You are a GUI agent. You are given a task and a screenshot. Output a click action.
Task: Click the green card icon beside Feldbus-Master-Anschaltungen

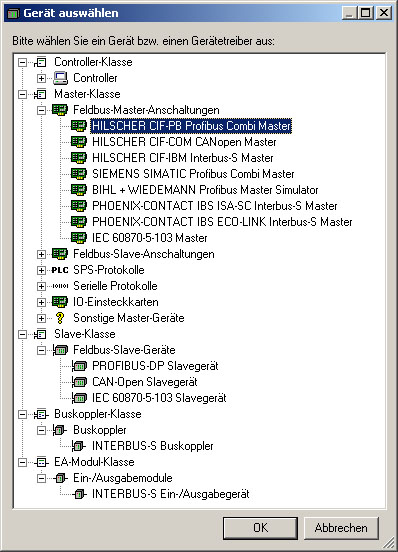[59, 110]
